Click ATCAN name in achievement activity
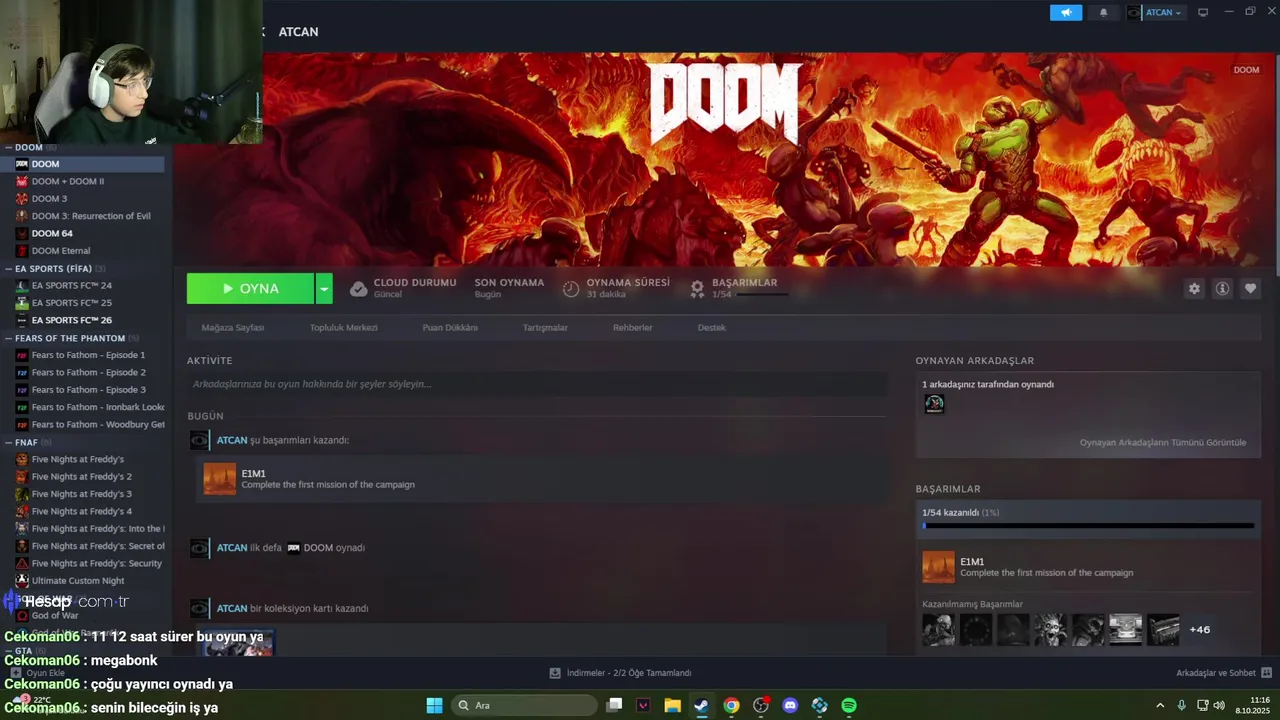 (232, 440)
